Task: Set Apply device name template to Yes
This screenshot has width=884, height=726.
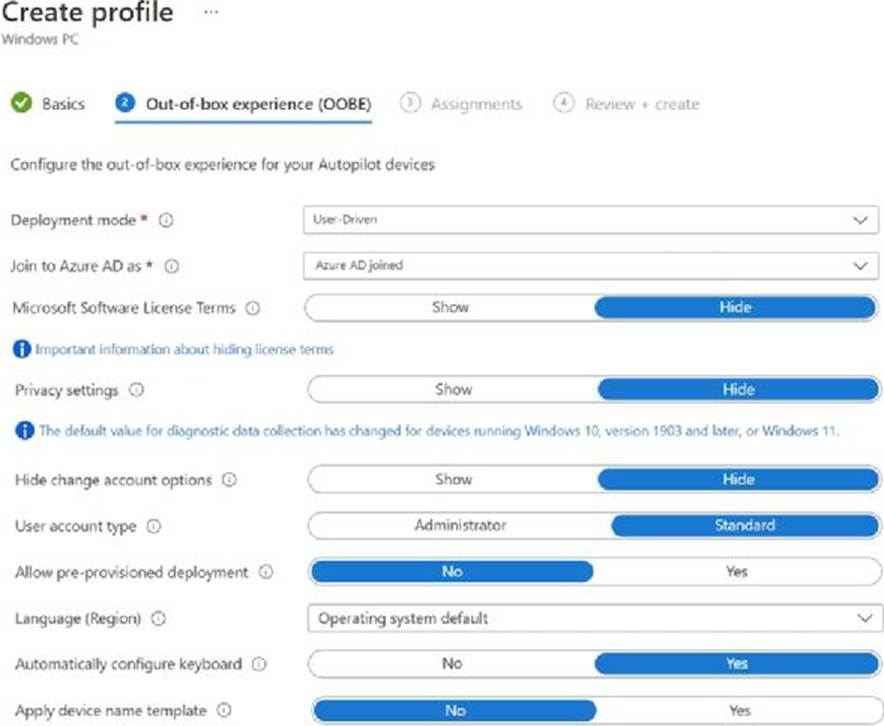Action: [x=738, y=710]
